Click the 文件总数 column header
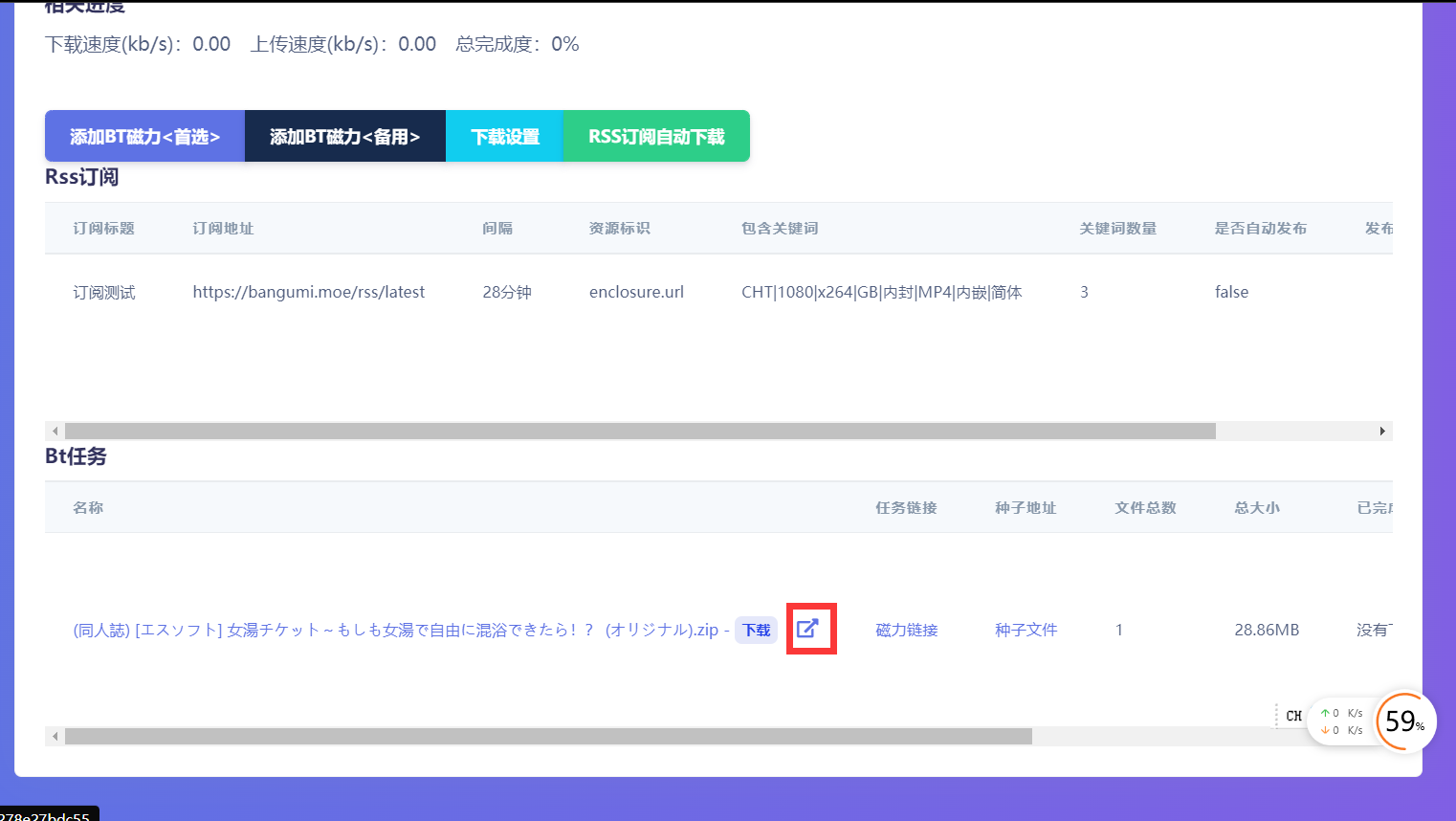This screenshot has width=1456, height=821. [1145, 507]
